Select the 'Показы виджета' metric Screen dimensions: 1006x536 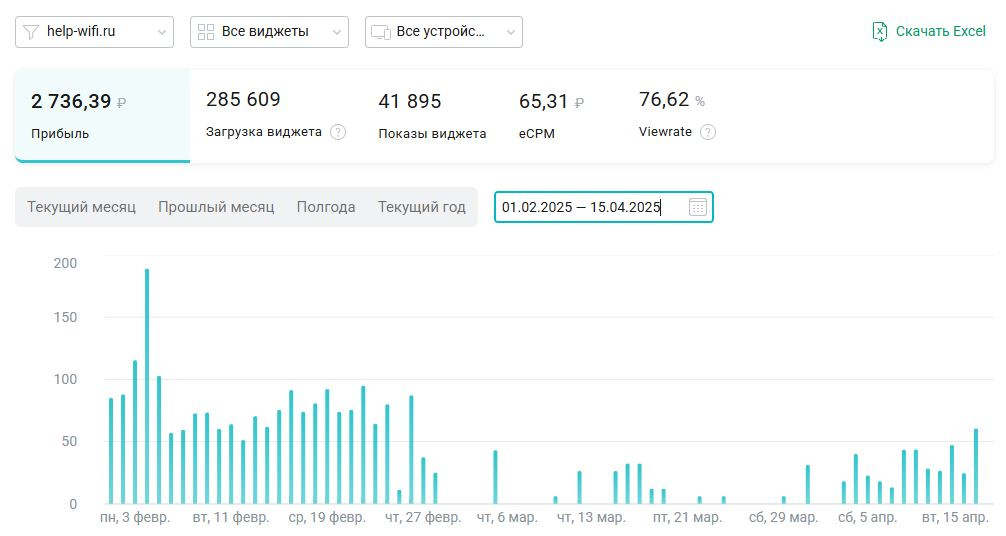point(432,134)
